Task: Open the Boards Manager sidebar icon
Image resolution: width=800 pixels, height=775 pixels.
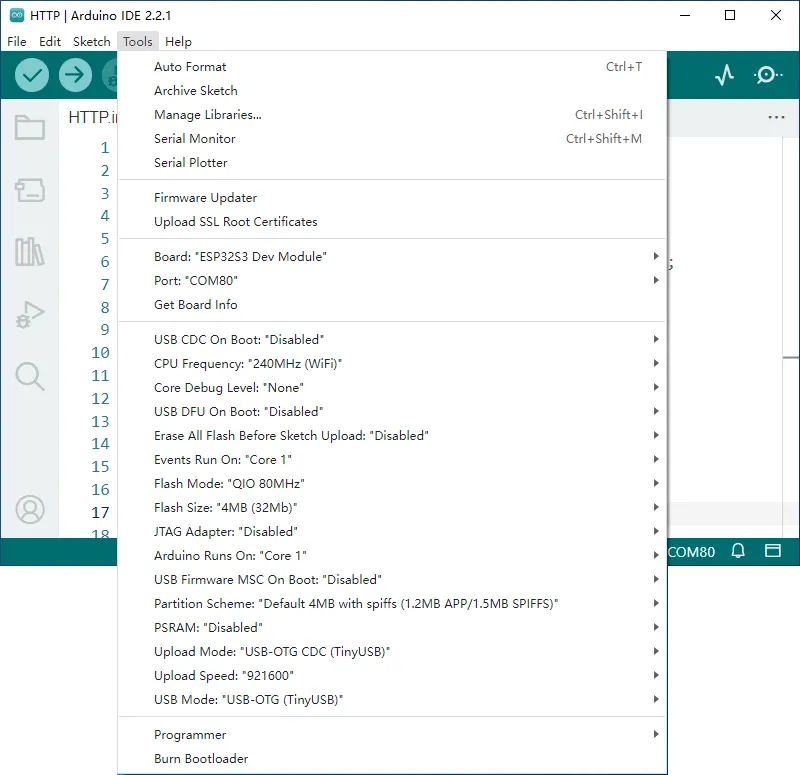Action: pos(30,190)
